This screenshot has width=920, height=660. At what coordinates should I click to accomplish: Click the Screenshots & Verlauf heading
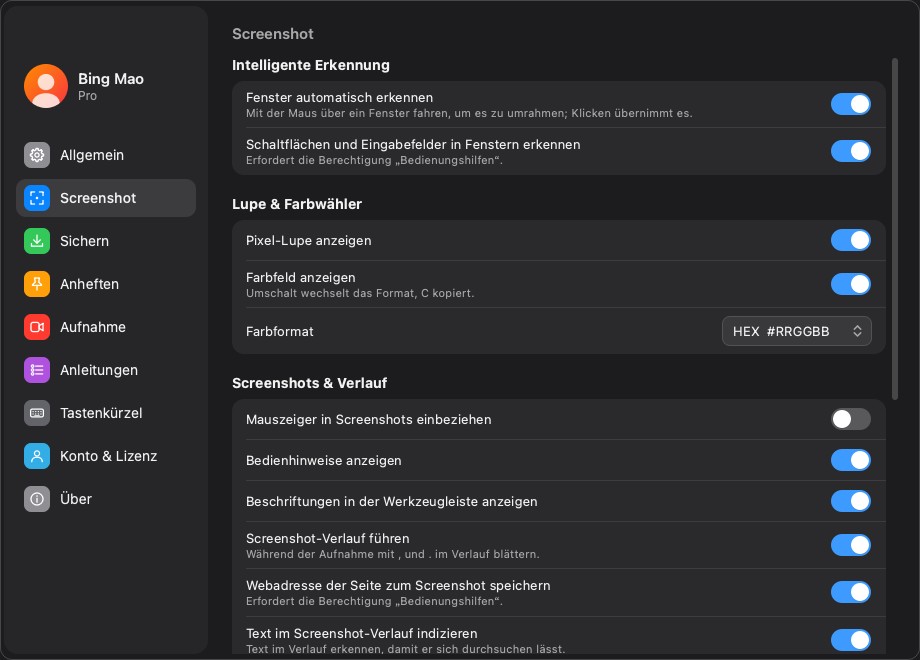[309, 383]
